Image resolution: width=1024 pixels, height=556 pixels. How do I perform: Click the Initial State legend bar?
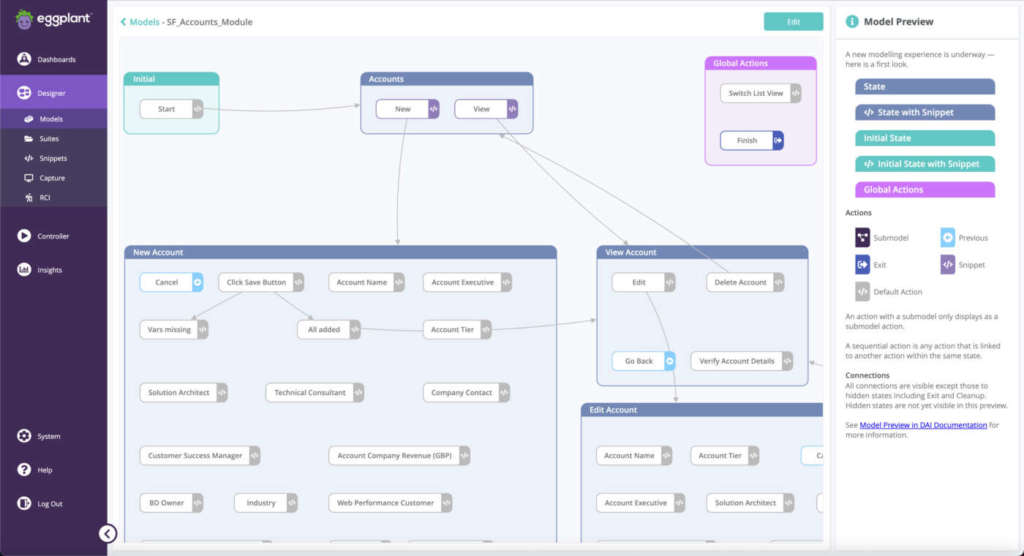(x=925, y=138)
